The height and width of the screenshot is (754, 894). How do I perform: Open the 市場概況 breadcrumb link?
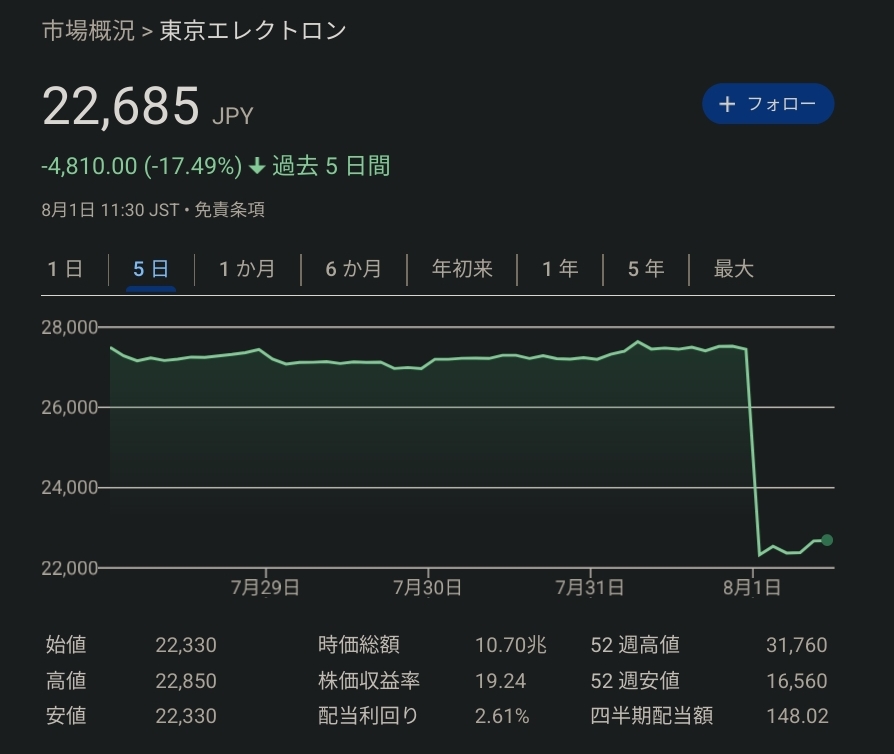point(88,30)
